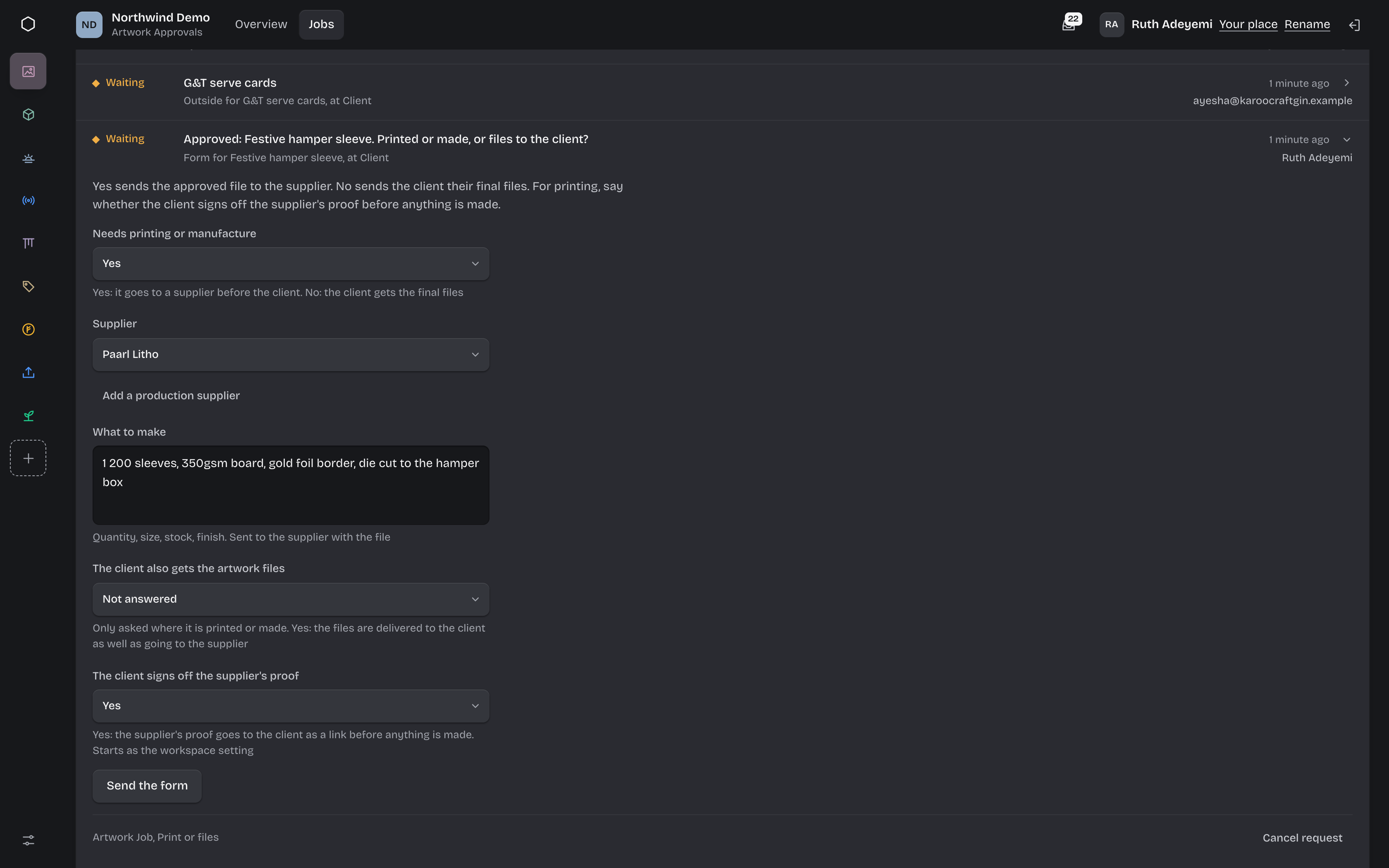
Task: Sign out using the exit icon
Action: click(x=1354, y=25)
